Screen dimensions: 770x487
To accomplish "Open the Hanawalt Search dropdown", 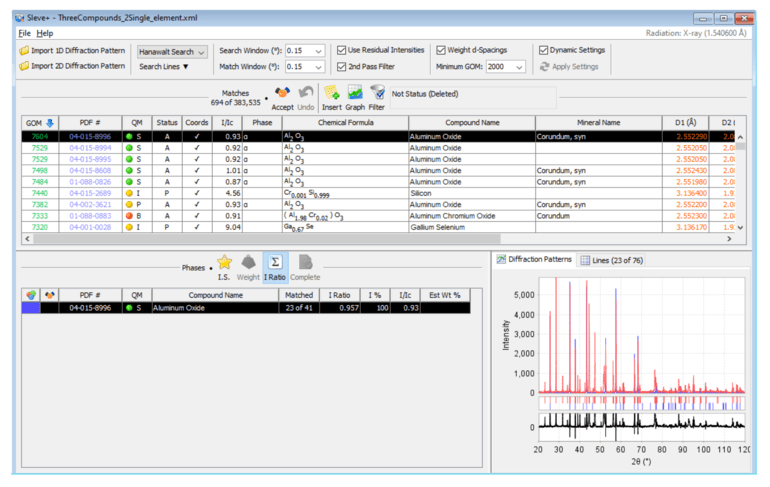I will click(x=172, y=51).
